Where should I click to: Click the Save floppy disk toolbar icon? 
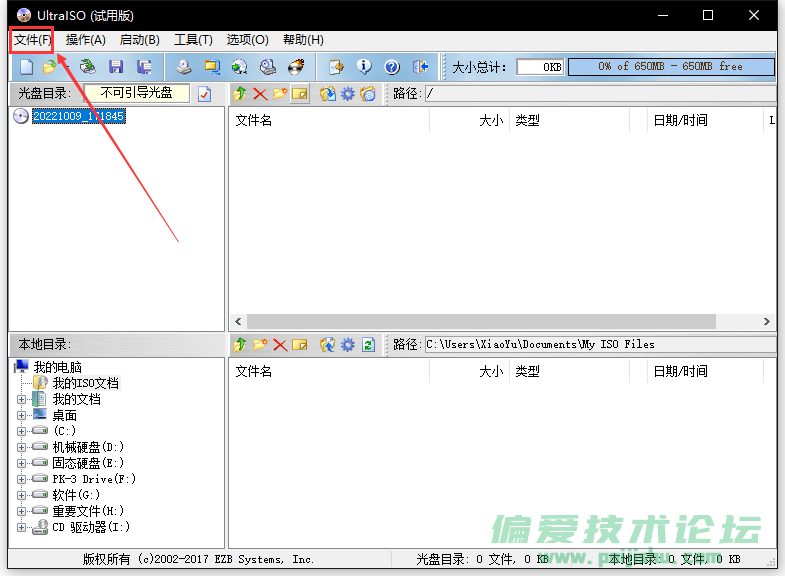tap(116, 67)
